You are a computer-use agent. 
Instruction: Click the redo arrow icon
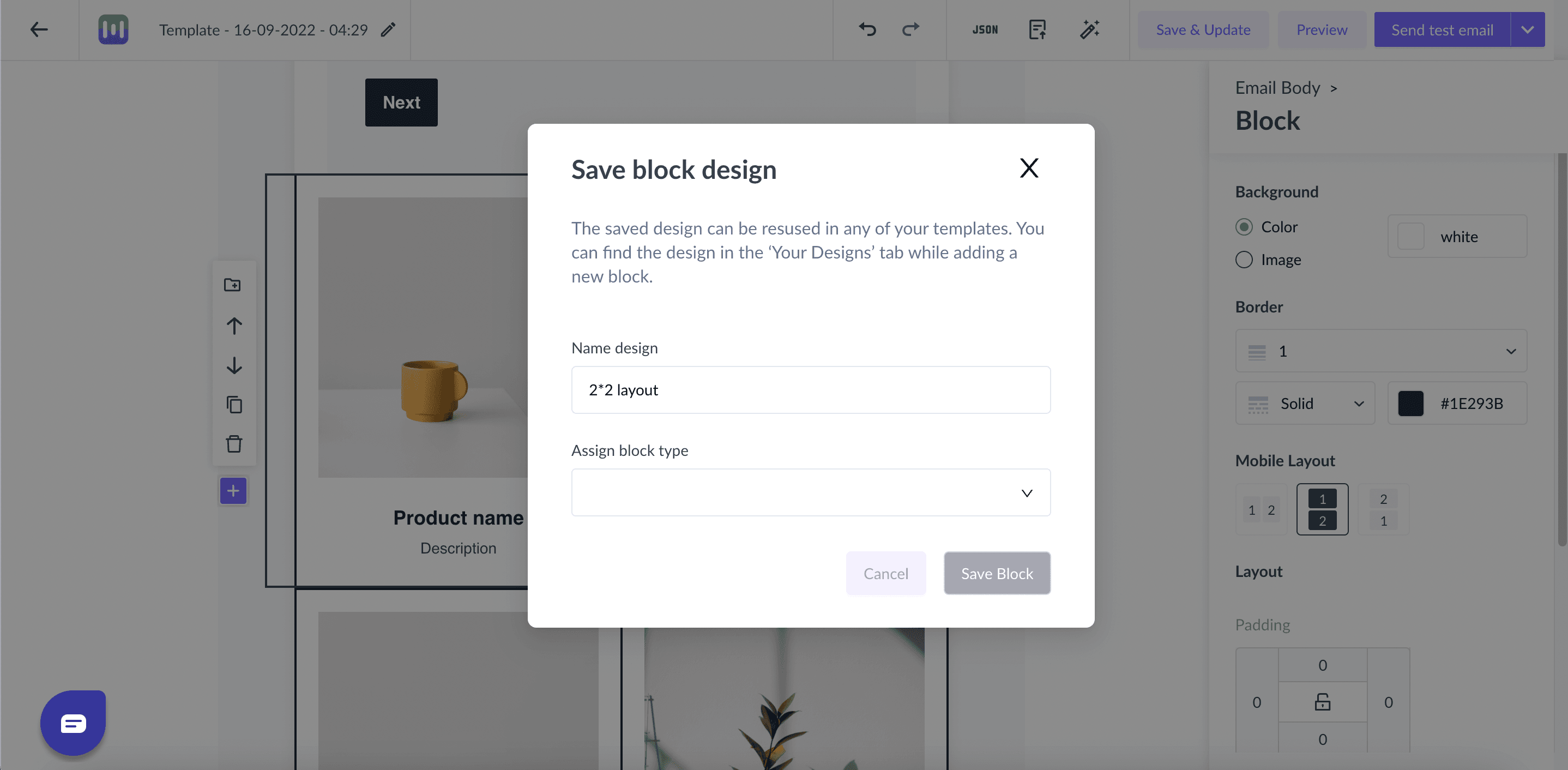pyautogui.click(x=908, y=29)
